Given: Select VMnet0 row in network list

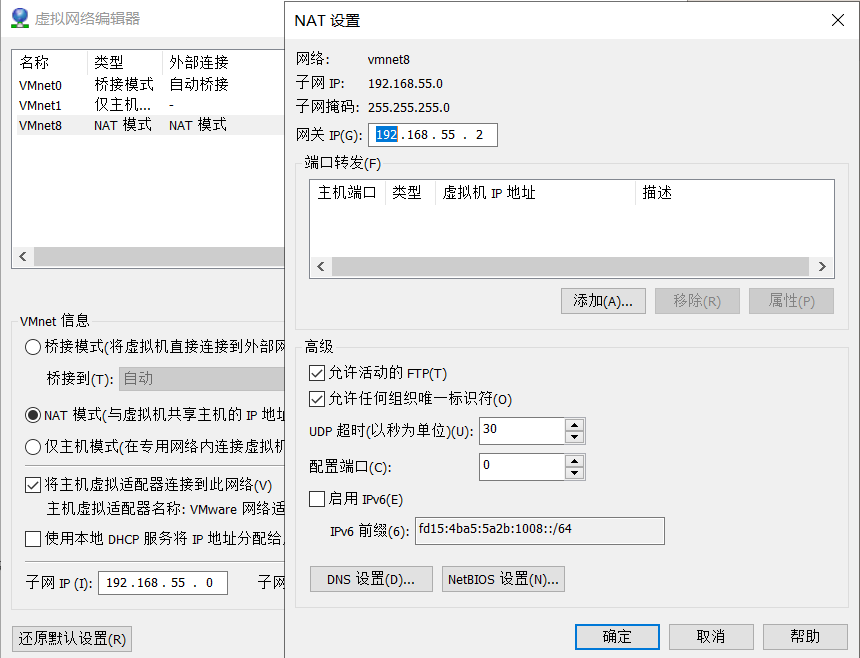Looking at the screenshot, I should [x=150, y=85].
